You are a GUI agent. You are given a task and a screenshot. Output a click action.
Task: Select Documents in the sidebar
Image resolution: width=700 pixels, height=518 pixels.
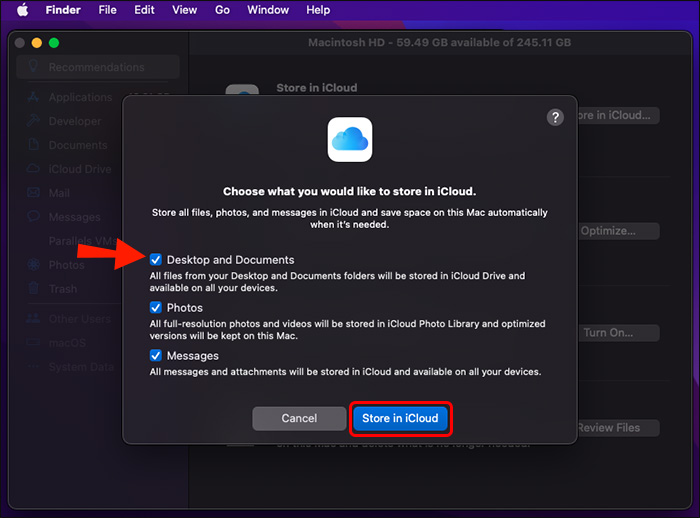pos(78,145)
